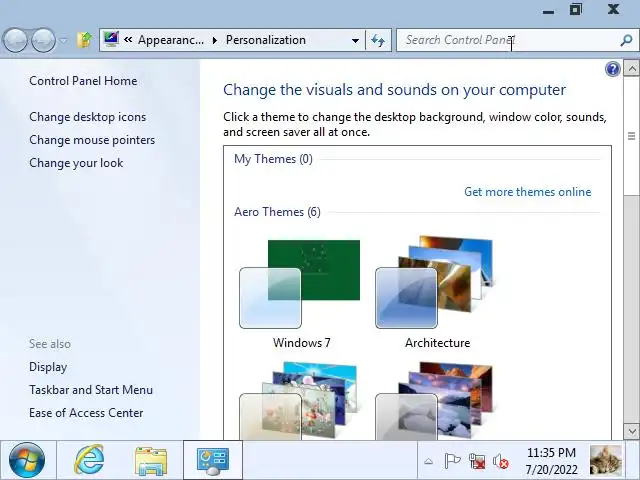Open Windows Explorer folder icon on taskbar
The image size is (640, 480).
[x=151, y=461]
